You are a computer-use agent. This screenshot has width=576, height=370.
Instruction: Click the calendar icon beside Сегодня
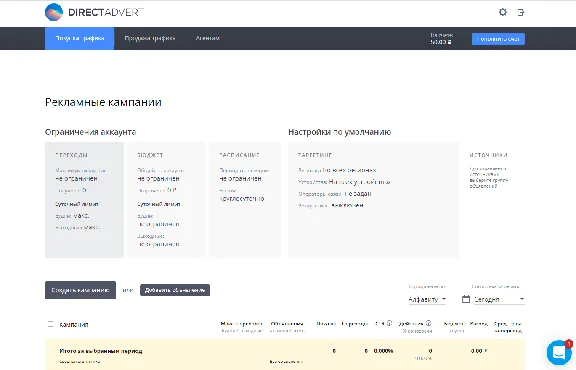tap(466, 299)
